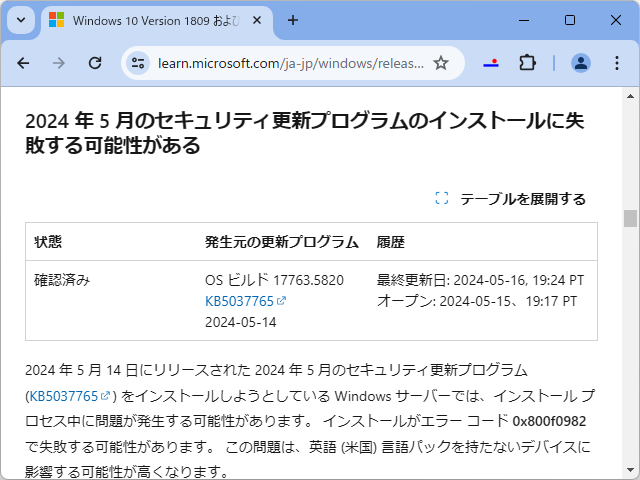This screenshot has width=640, height=480.
Task: Open the Chrome profile avatar
Action: (581, 63)
